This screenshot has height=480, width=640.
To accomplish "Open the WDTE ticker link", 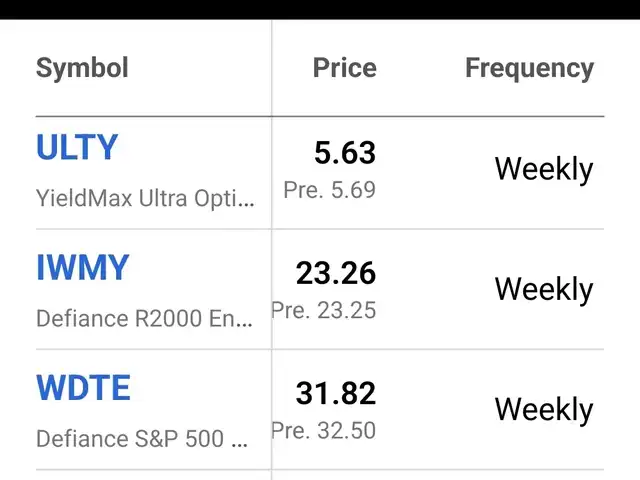I will click(83, 388).
